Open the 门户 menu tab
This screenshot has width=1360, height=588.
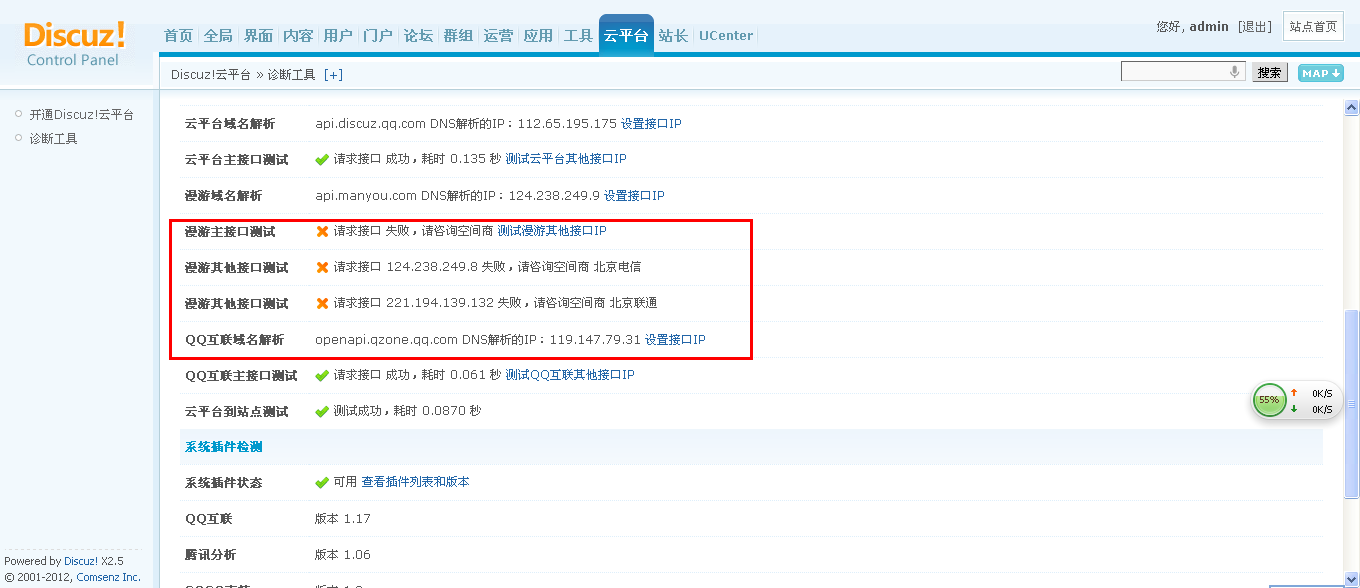click(x=378, y=35)
